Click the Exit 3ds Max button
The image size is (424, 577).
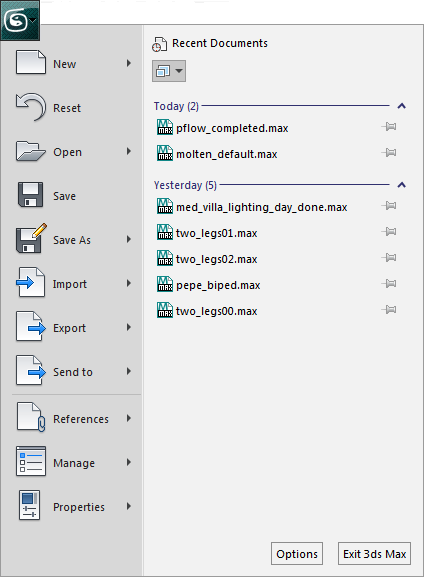point(374,553)
